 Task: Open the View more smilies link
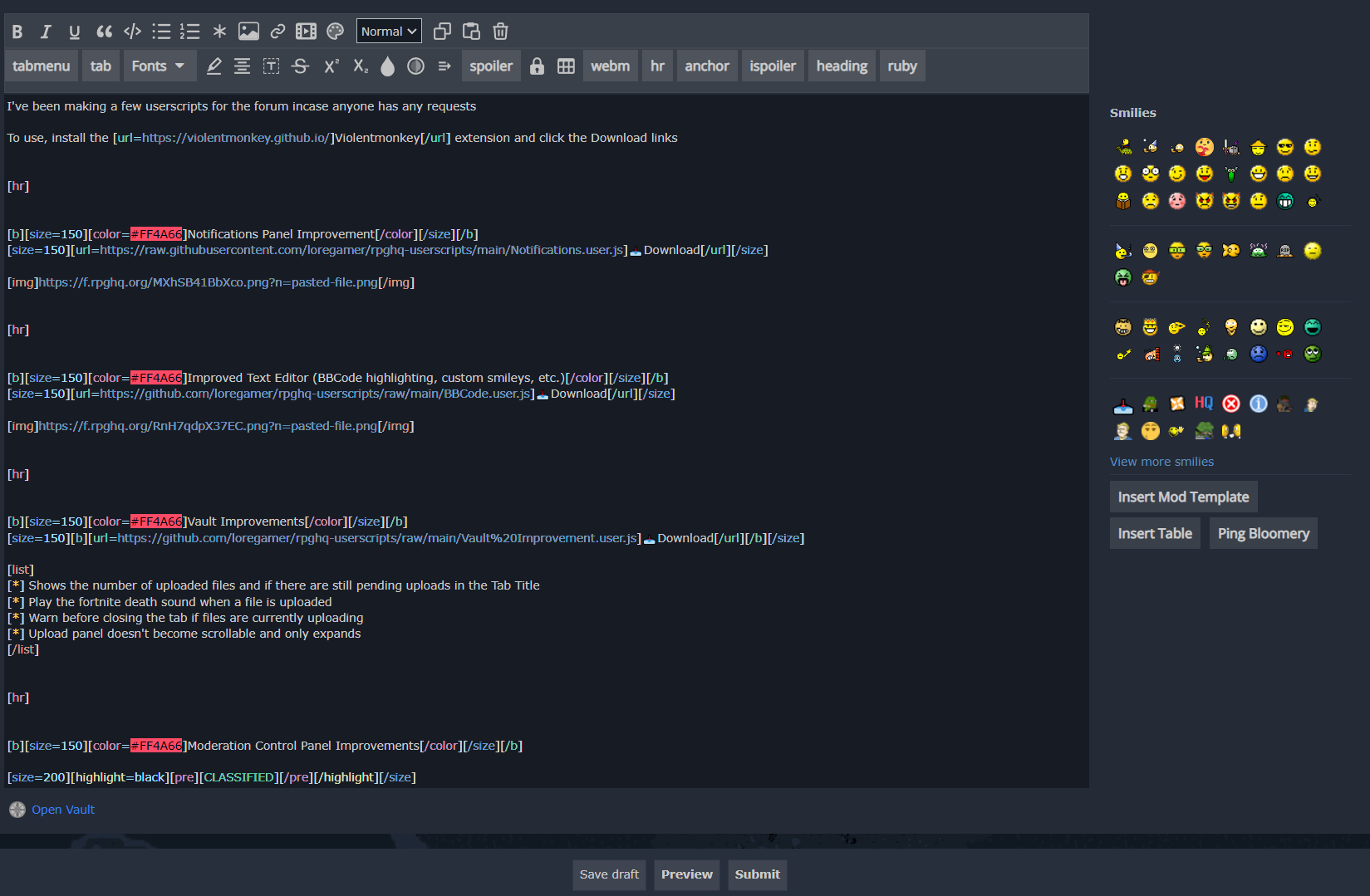click(1161, 462)
